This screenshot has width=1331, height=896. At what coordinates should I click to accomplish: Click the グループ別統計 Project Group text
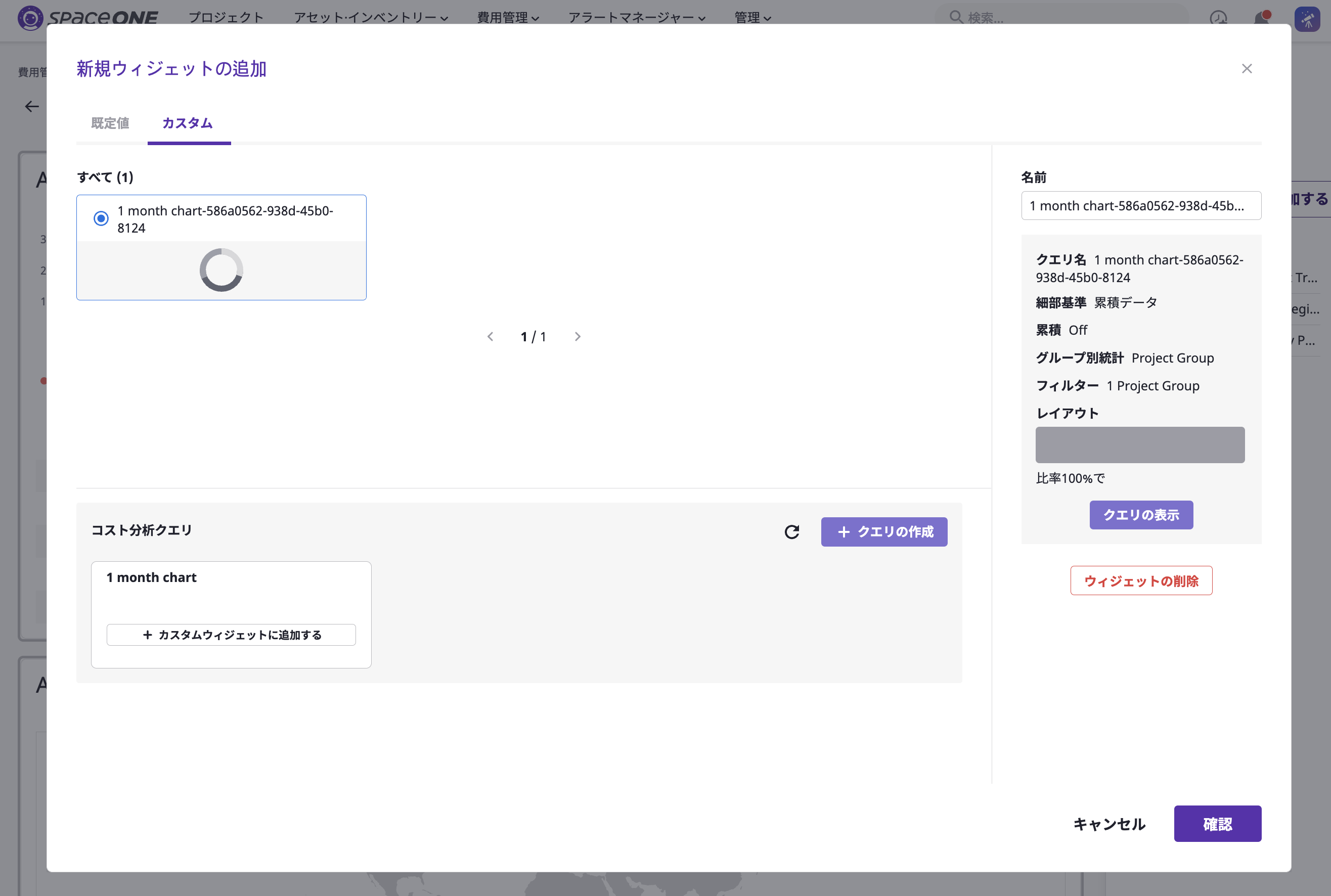(x=1125, y=359)
